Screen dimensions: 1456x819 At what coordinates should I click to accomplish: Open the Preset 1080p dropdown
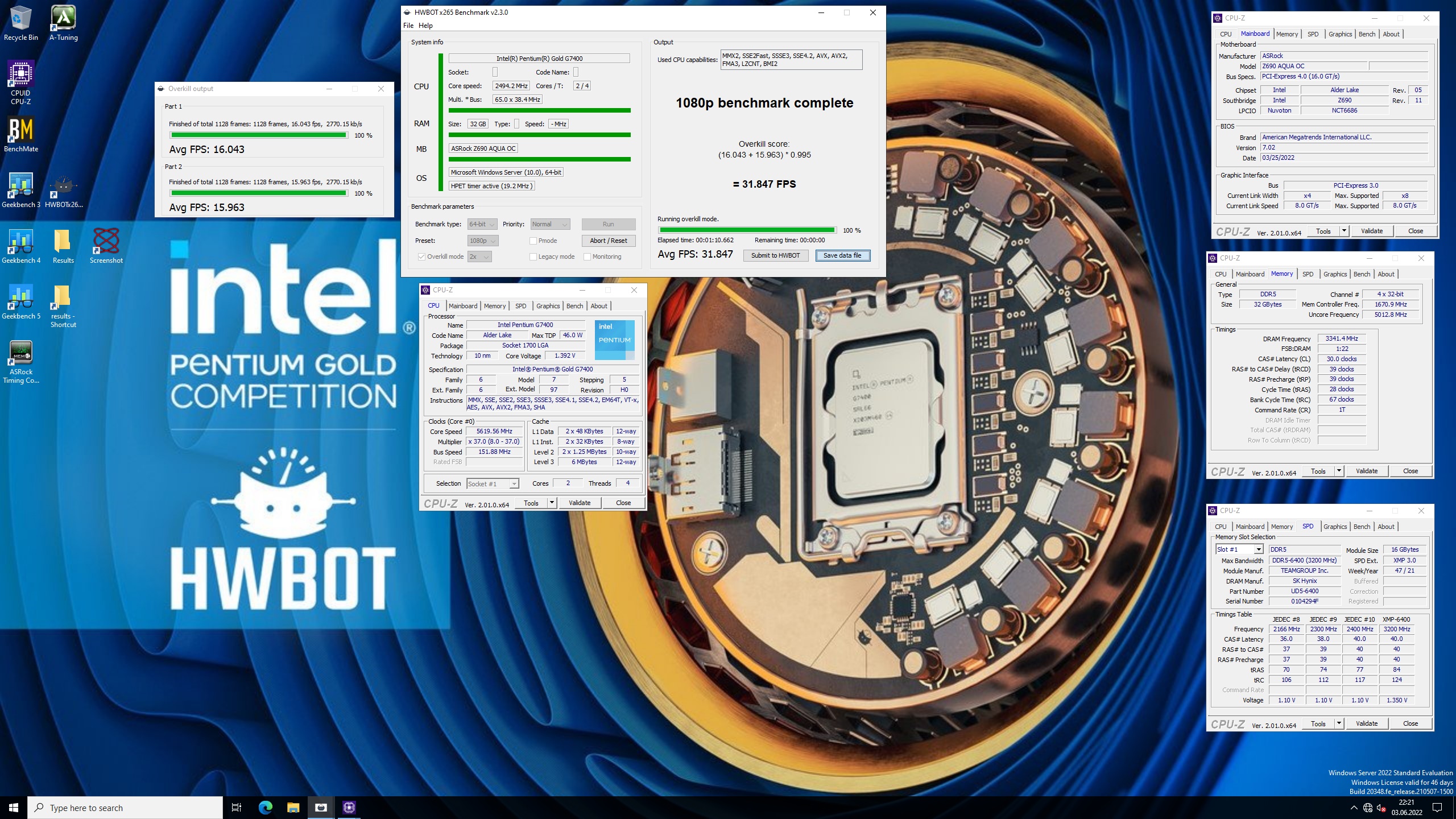[x=483, y=241]
